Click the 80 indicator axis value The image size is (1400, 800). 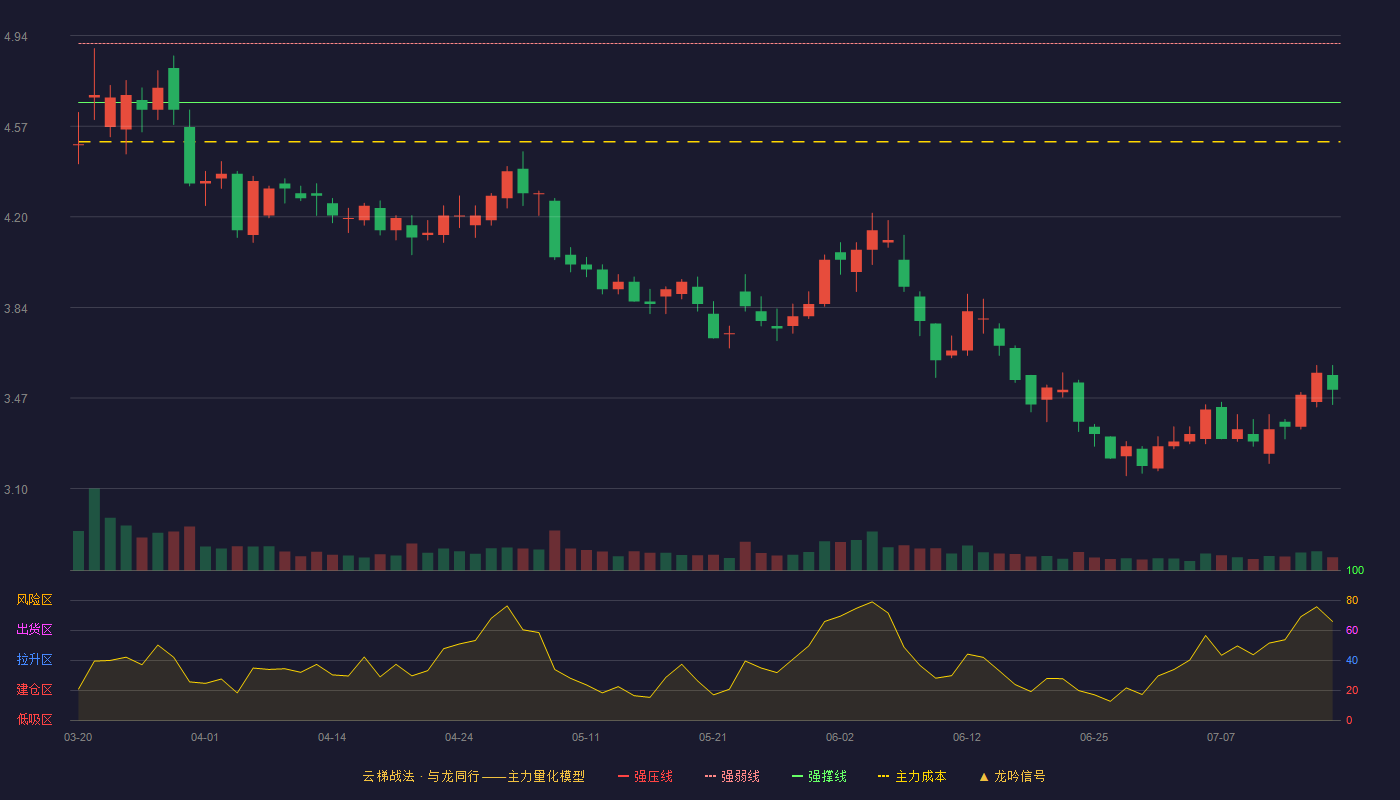point(1352,600)
